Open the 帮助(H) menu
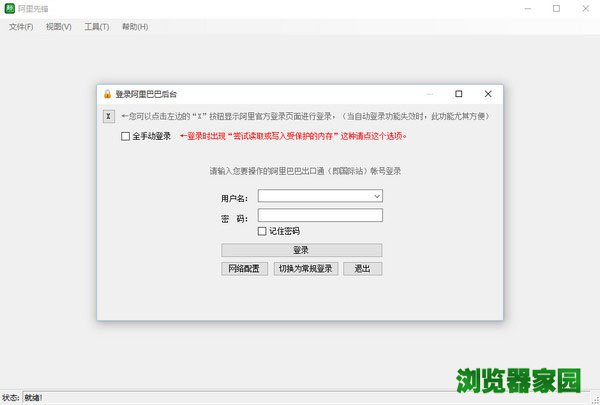Screen dimensions: 600x405 pos(135,27)
